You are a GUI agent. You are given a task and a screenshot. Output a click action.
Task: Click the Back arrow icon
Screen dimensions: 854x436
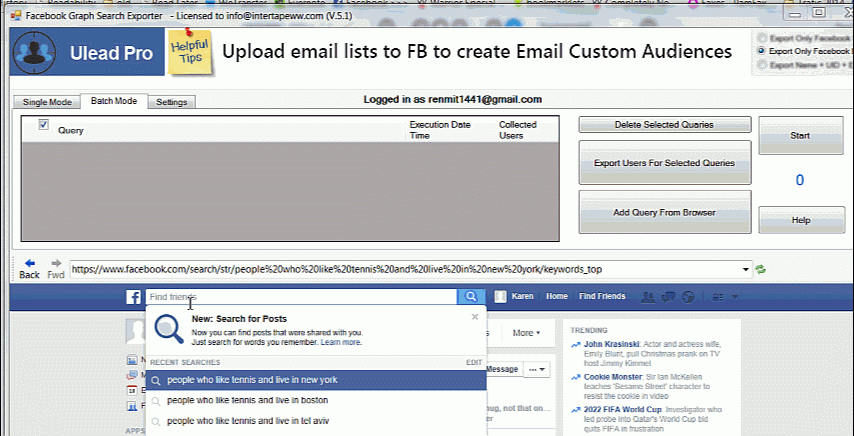coord(29,263)
